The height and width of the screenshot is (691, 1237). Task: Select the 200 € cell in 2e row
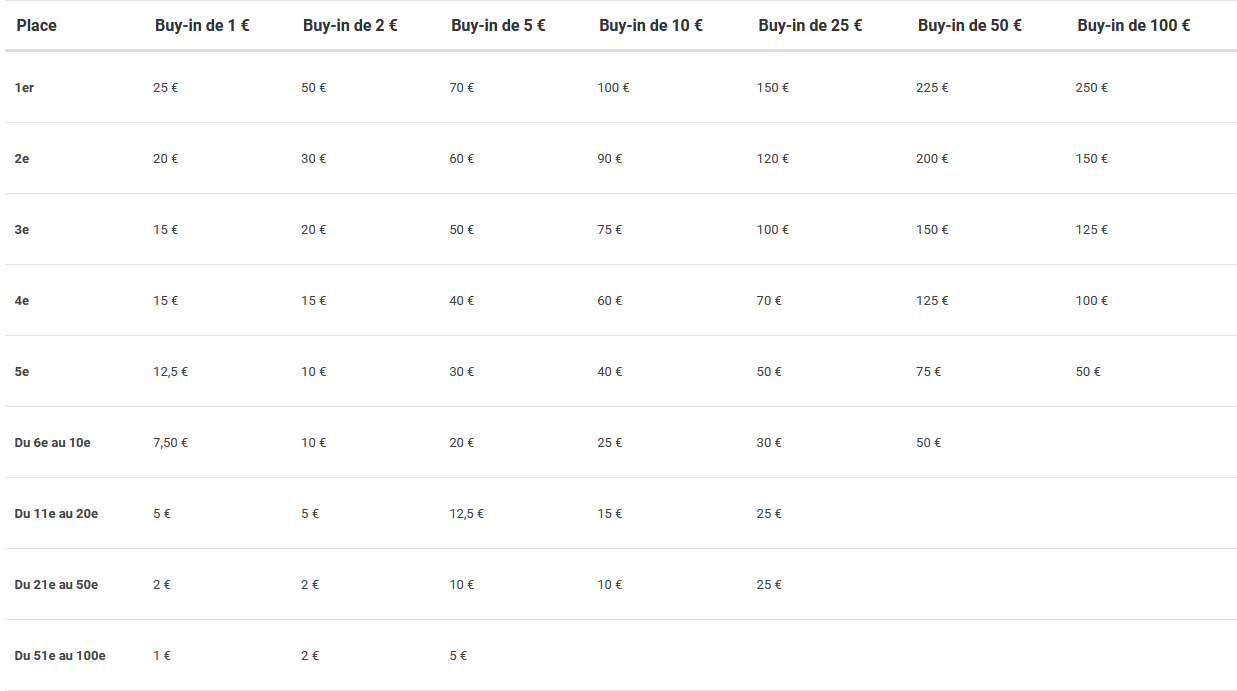[932, 159]
